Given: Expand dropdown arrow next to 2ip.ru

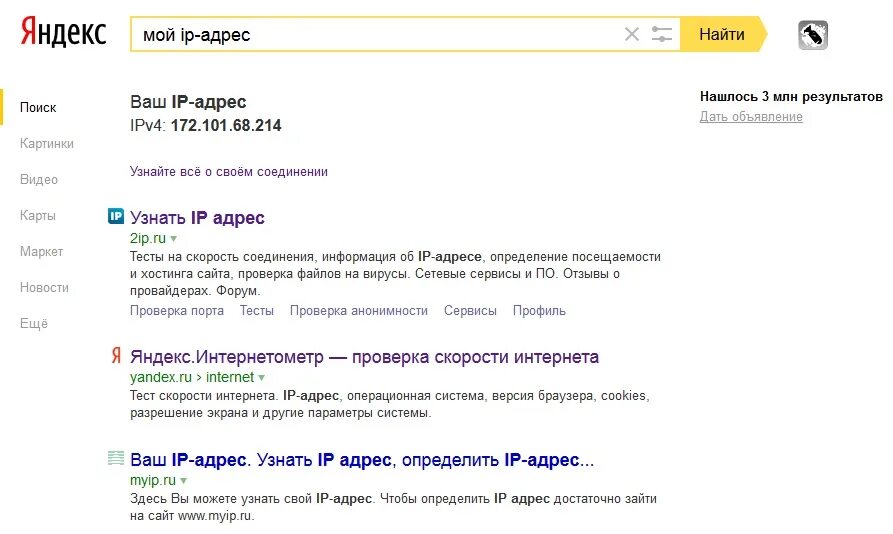Looking at the screenshot, I should (x=174, y=239).
